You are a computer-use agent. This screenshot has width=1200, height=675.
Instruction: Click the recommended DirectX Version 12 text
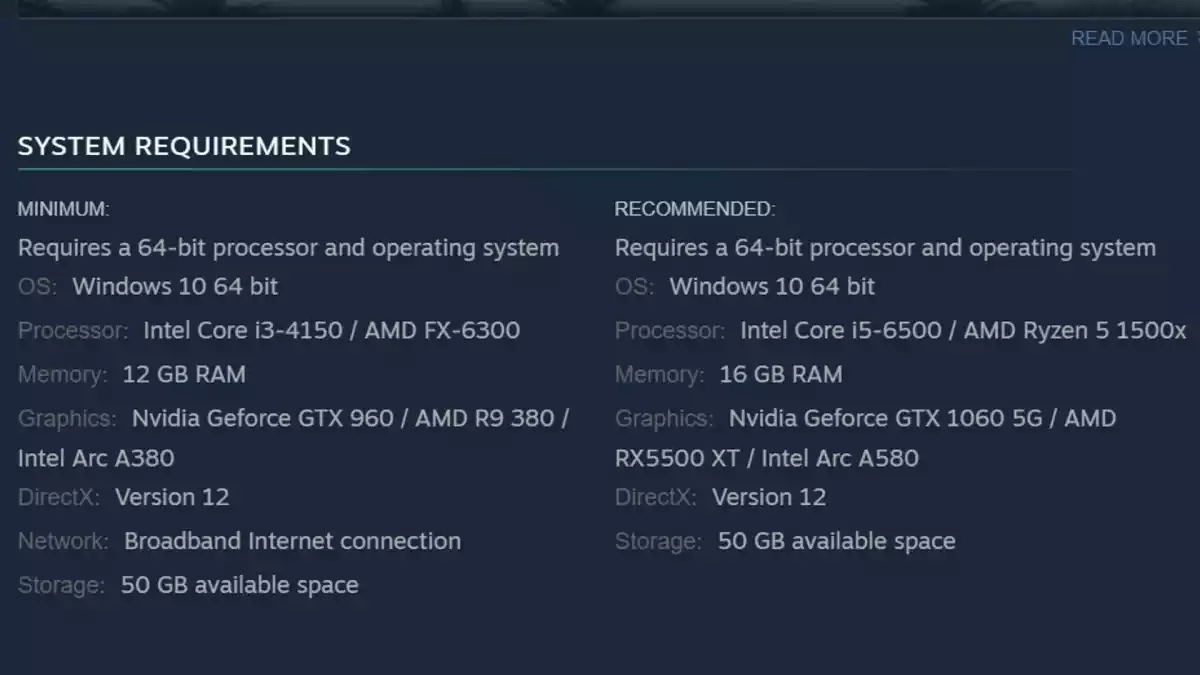pos(769,497)
